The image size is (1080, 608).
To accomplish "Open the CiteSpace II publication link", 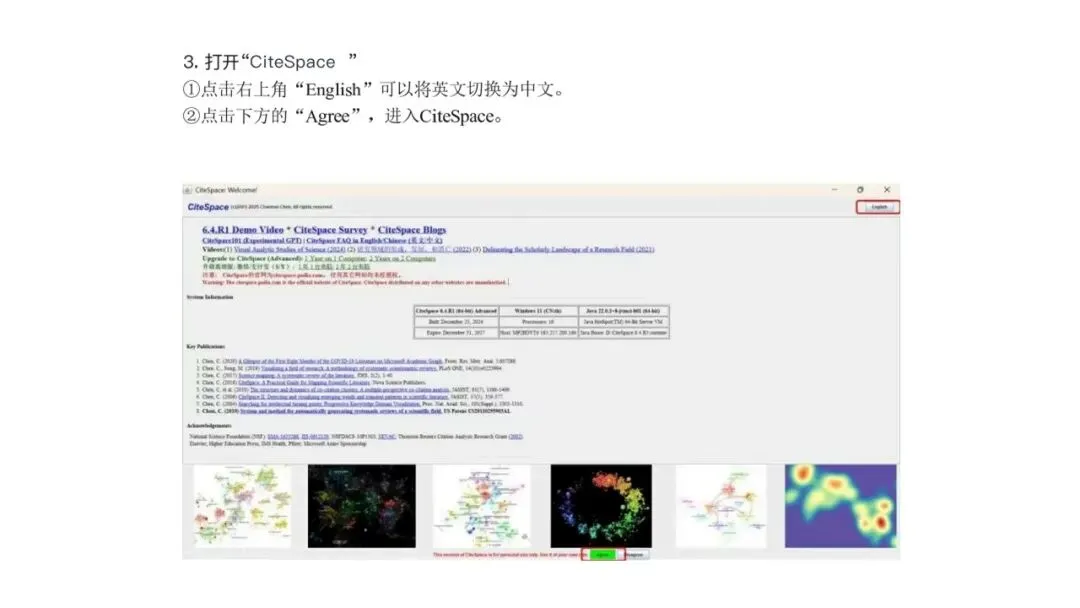I will (343, 397).
